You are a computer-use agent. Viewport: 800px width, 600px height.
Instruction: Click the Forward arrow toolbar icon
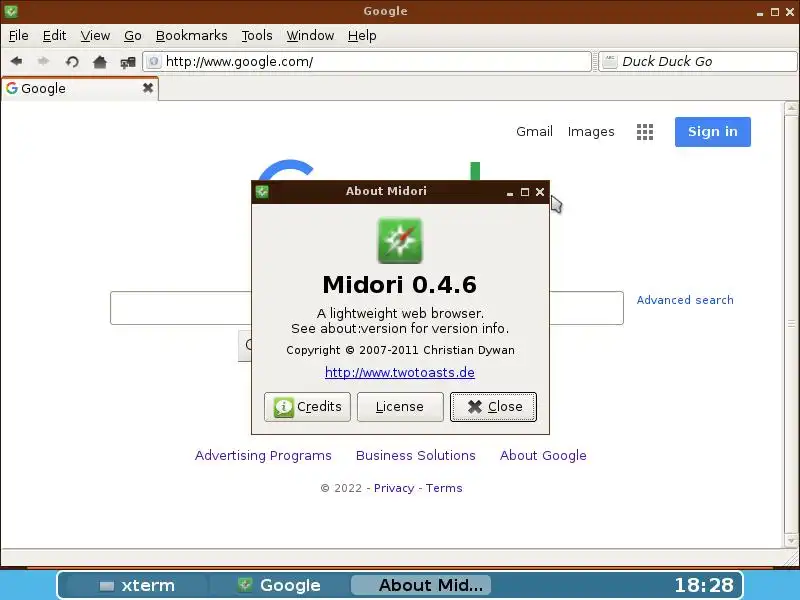[x=43, y=62]
